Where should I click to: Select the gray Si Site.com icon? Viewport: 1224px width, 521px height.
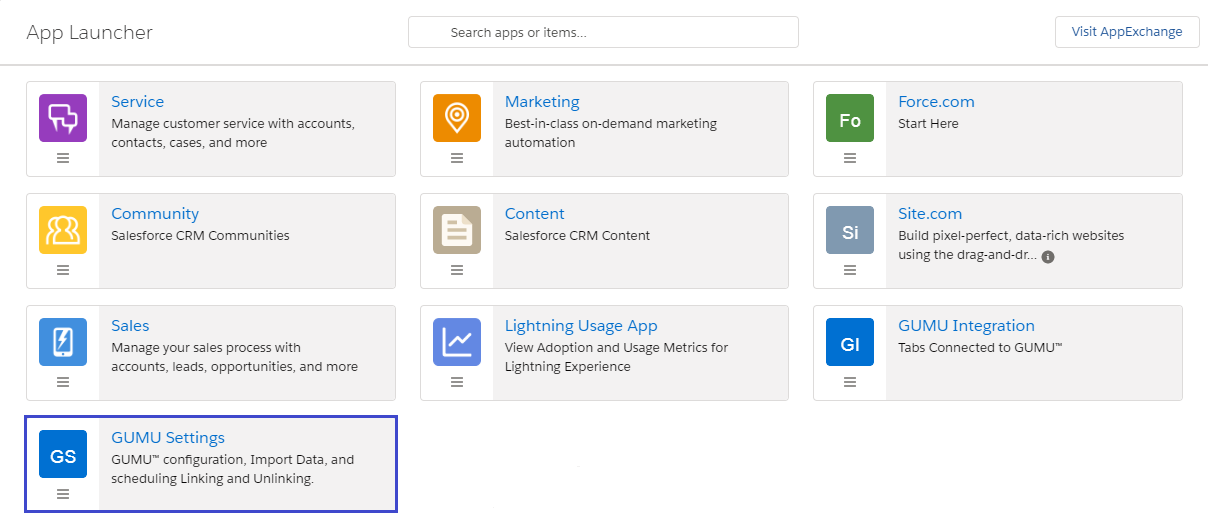click(x=850, y=230)
